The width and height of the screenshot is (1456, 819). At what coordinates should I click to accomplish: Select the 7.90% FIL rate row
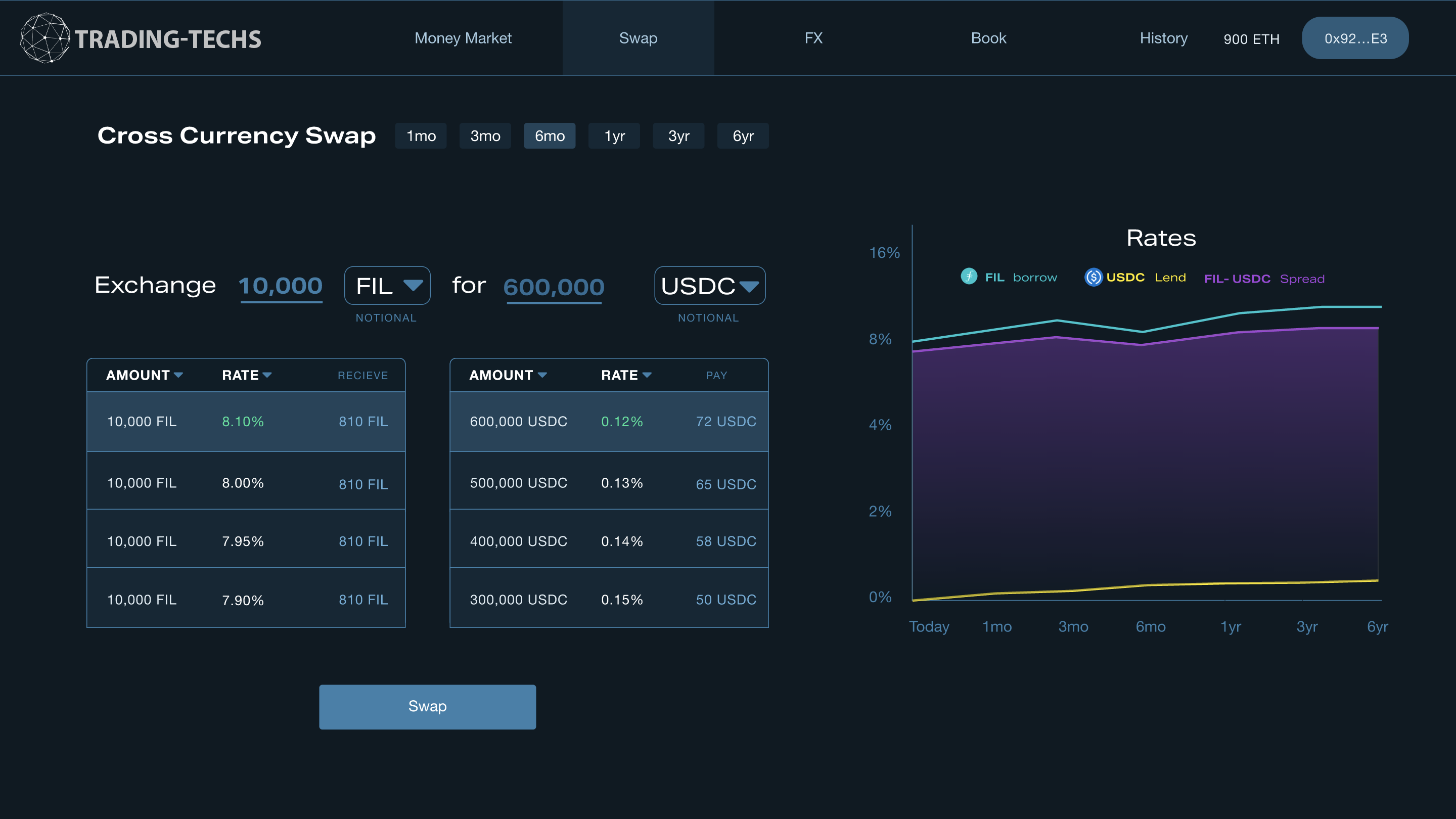click(x=246, y=598)
